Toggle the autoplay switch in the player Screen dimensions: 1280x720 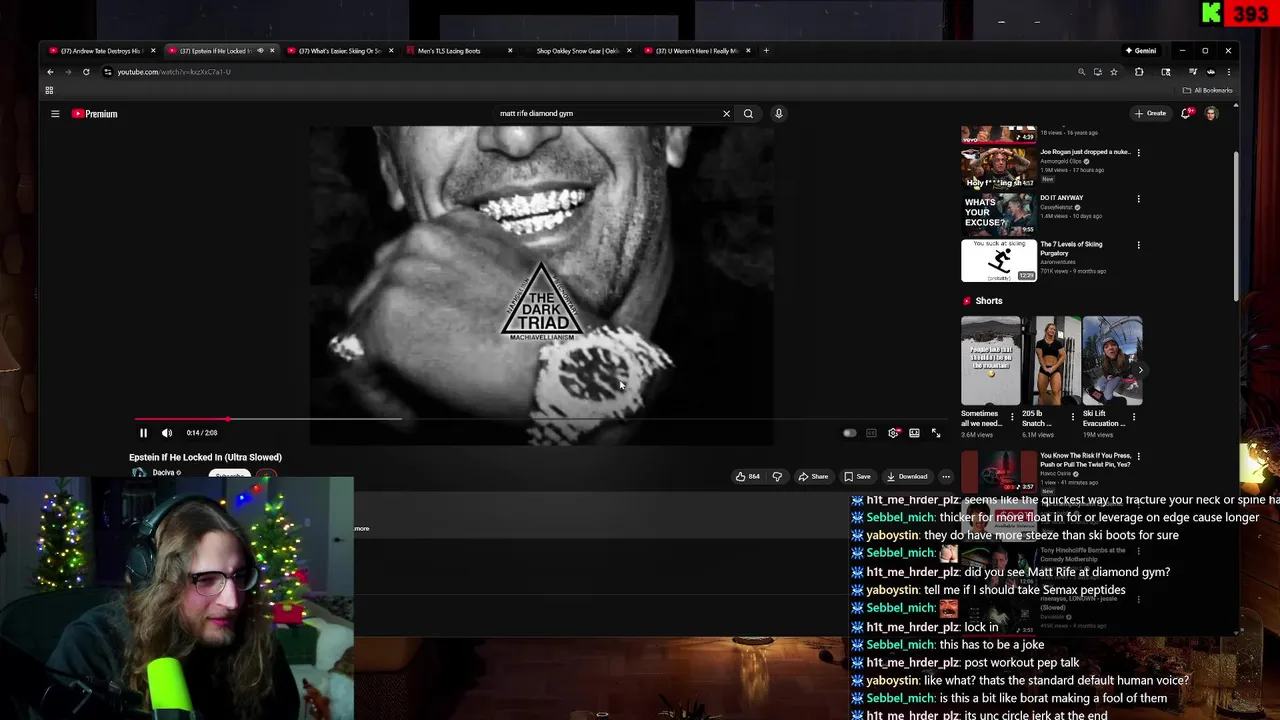[849, 433]
